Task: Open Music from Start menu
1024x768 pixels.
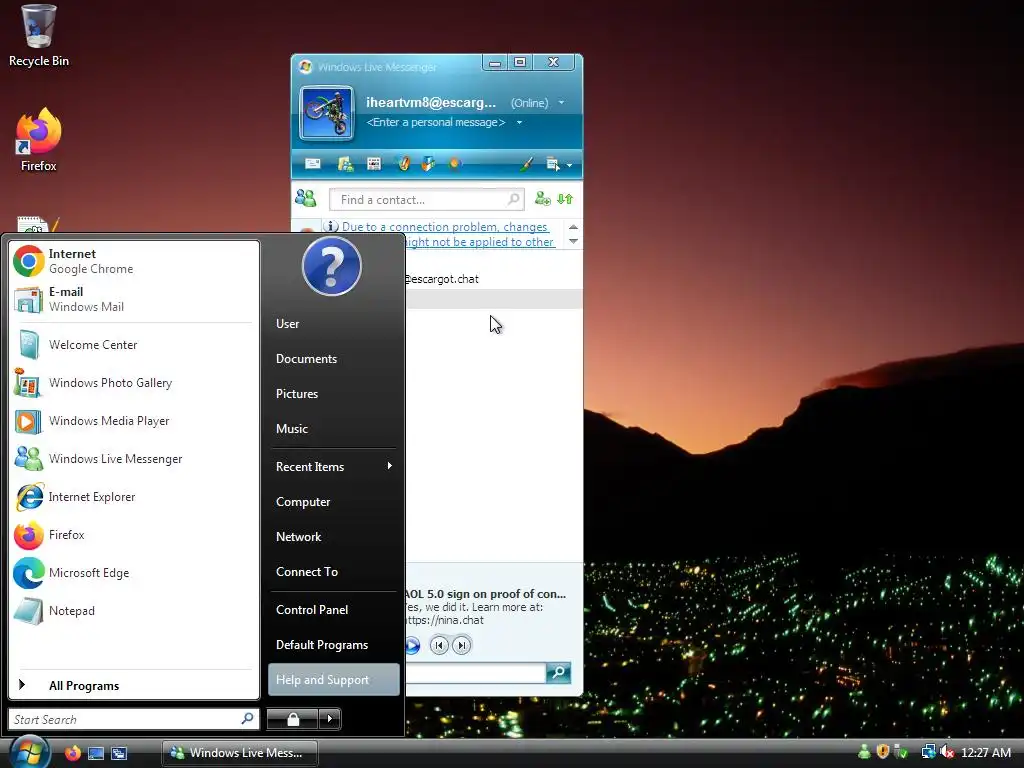Action: [x=333, y=428]
